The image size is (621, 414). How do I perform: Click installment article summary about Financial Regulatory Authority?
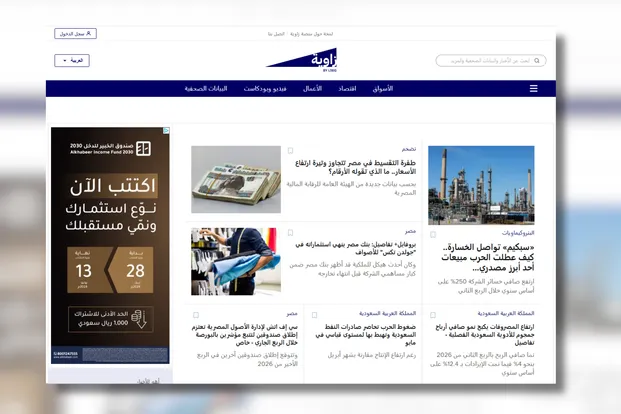[351, 188]
